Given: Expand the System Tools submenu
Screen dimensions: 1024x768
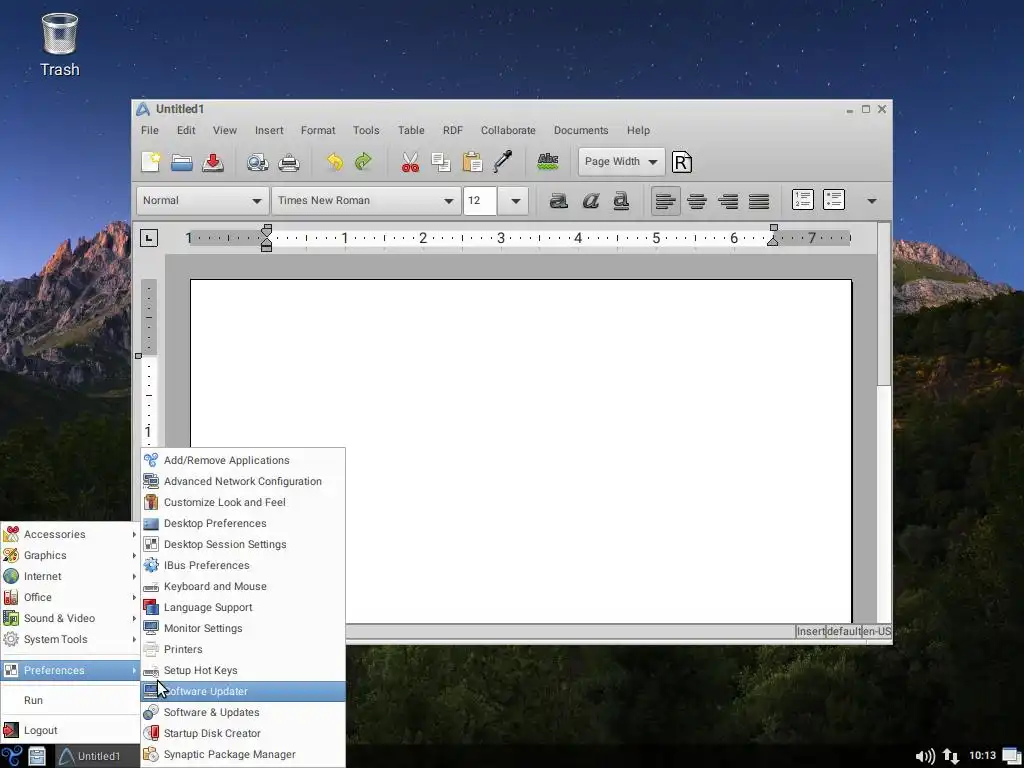Looking at the screenshot, I should (71, 639).
